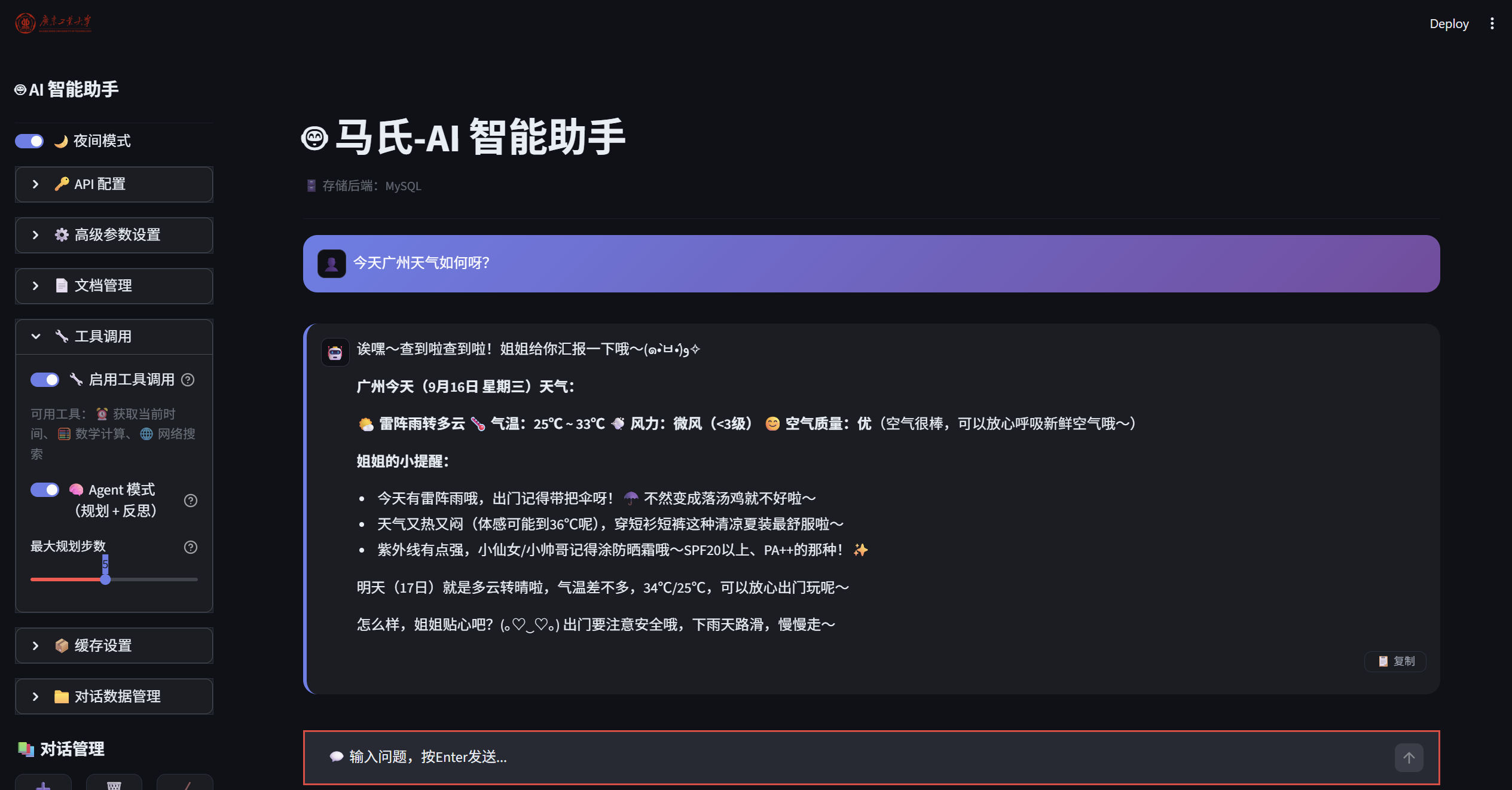
Task: Click the 存储后端：MySQL caption
Action: point(364,186)
